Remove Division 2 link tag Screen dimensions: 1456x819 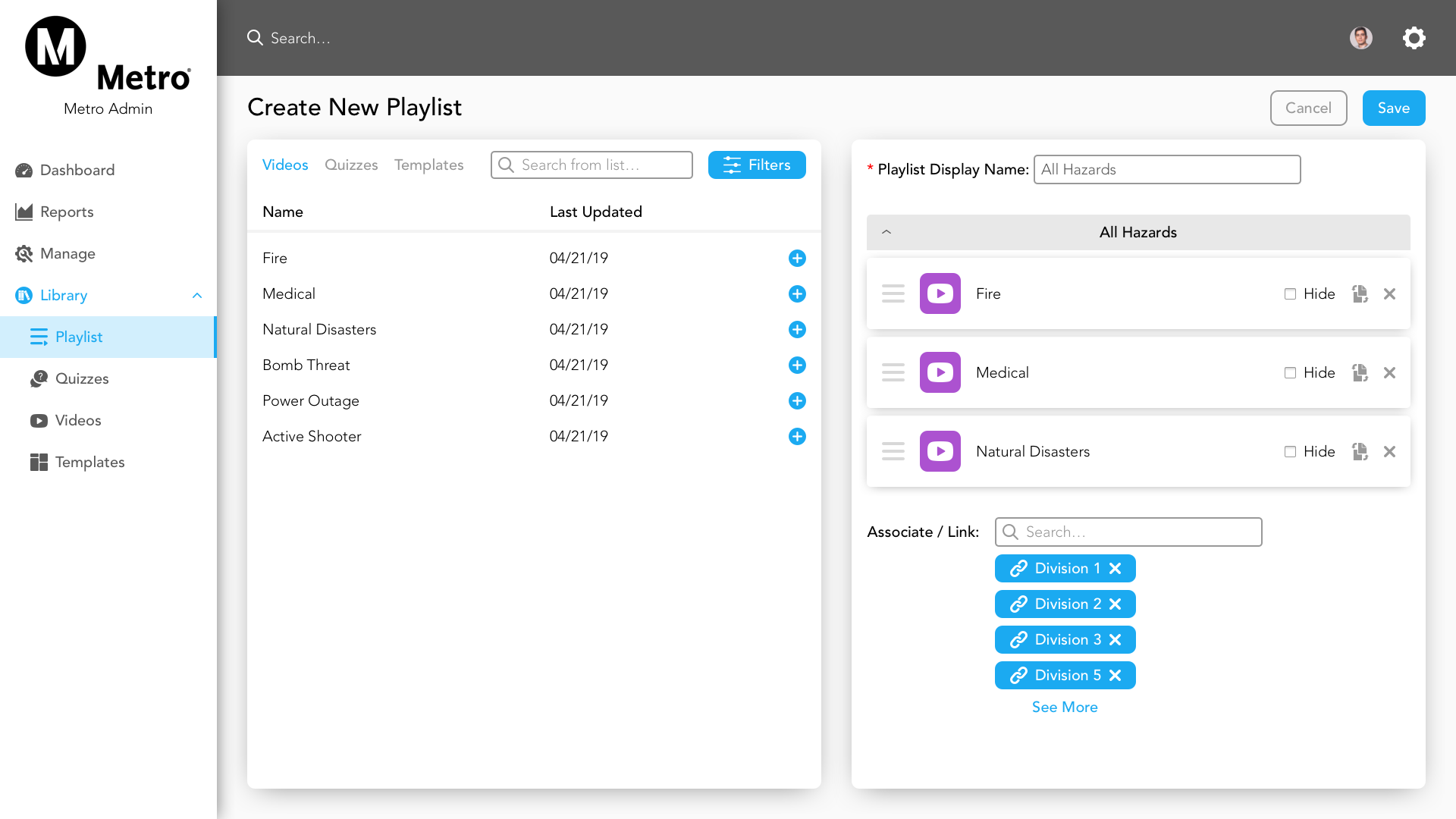point(1116,604)
